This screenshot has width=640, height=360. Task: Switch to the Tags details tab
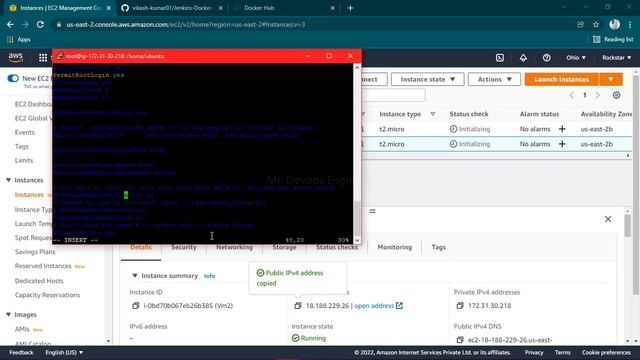(x=438, y=247)
